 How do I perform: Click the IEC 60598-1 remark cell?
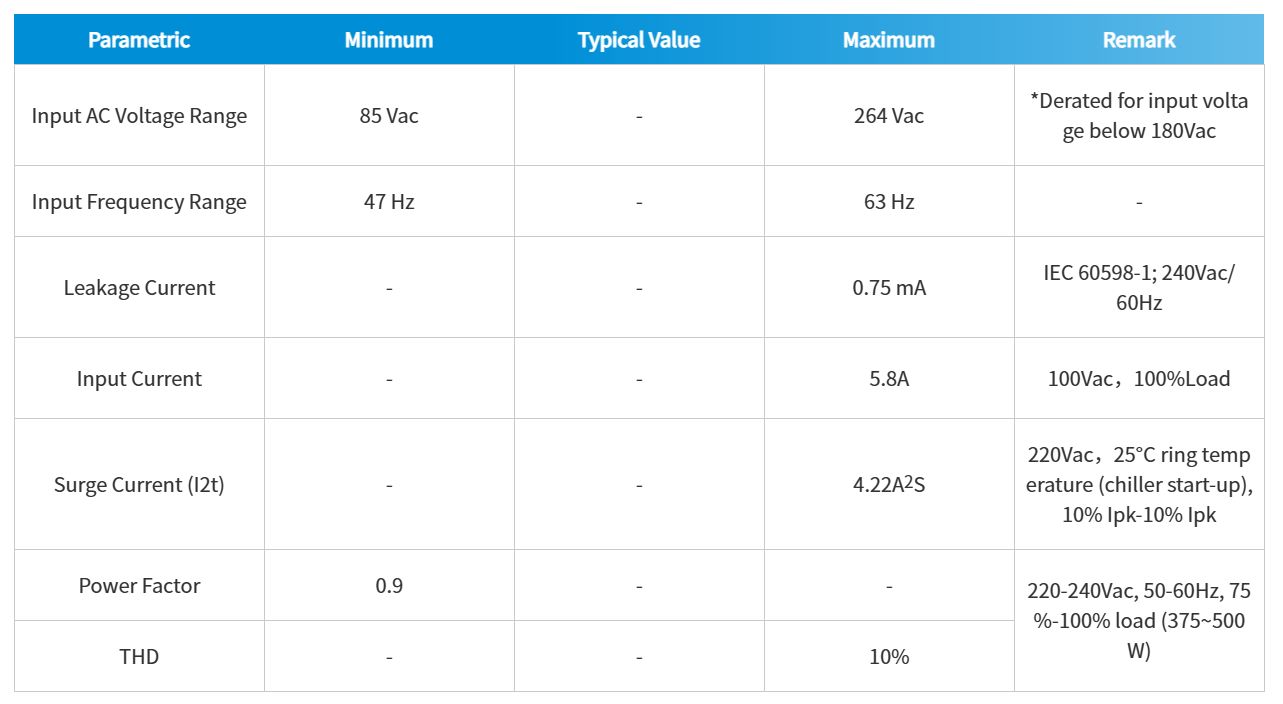pos(1139,288)
